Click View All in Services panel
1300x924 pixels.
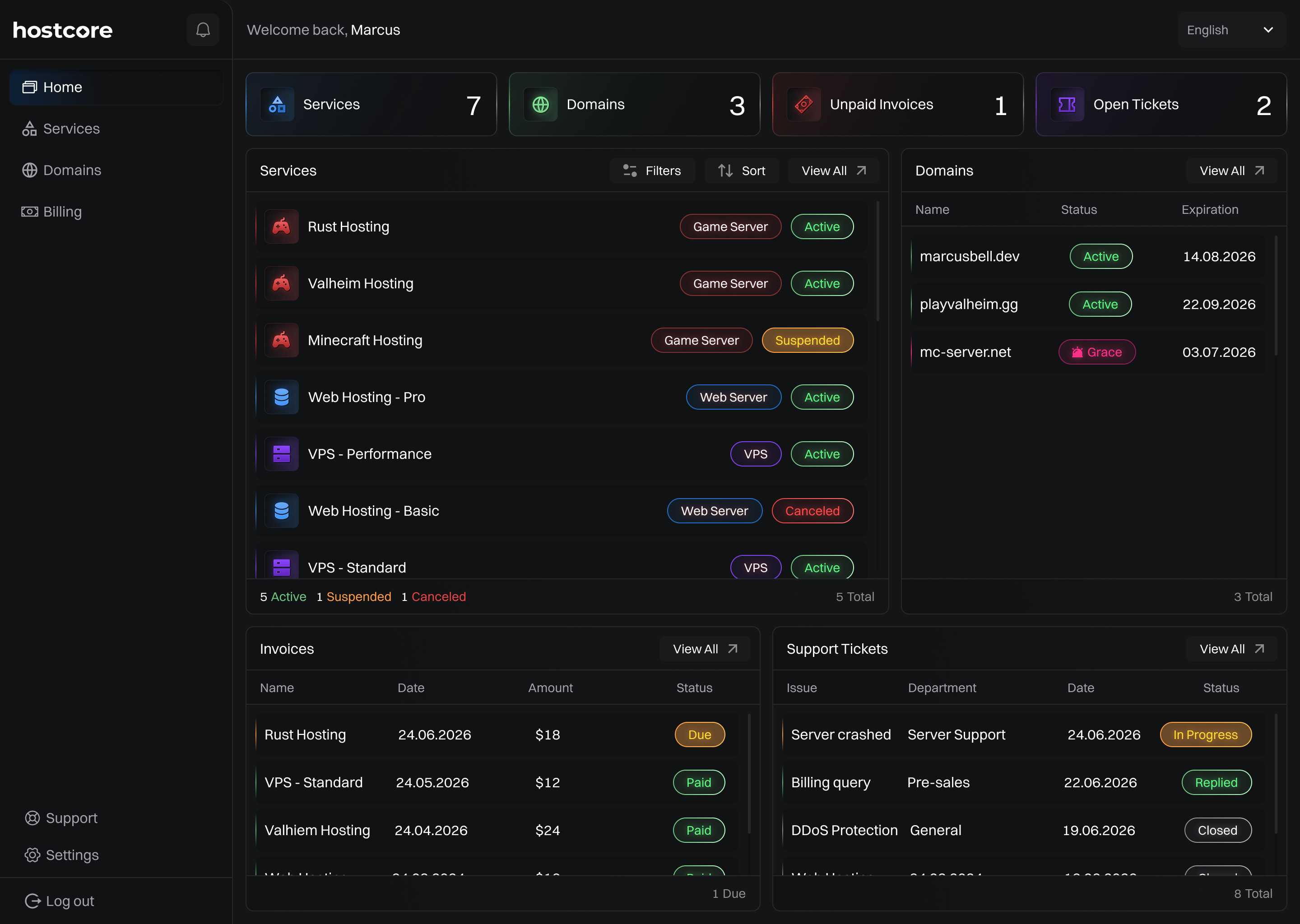pos(834,171)
